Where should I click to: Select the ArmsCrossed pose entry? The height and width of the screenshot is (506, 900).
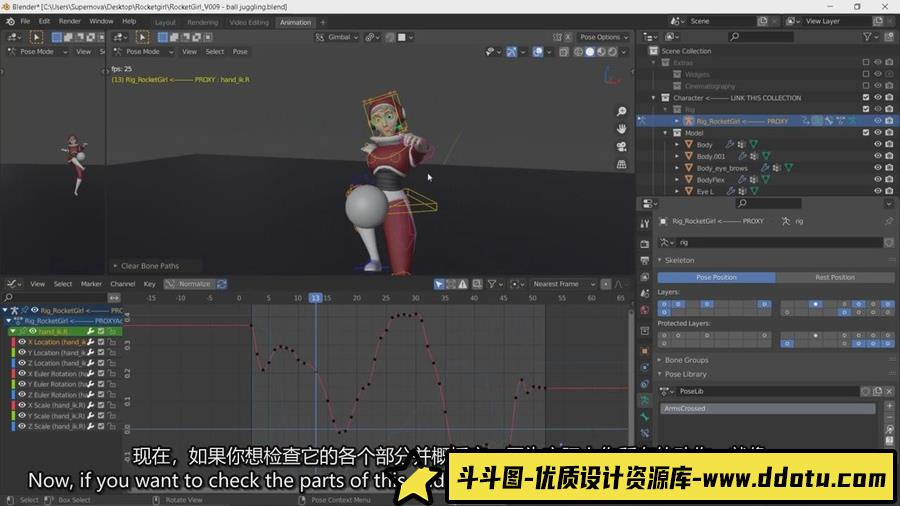coord(767,408)
